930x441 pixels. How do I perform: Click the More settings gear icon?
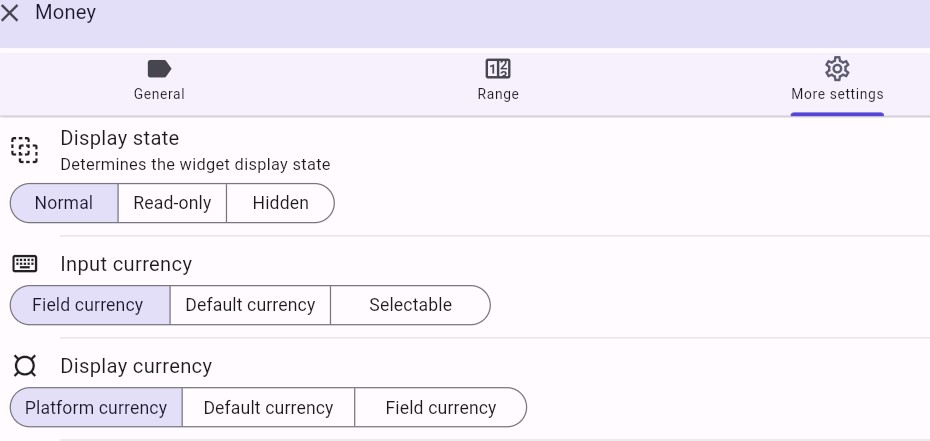[837, 68]
